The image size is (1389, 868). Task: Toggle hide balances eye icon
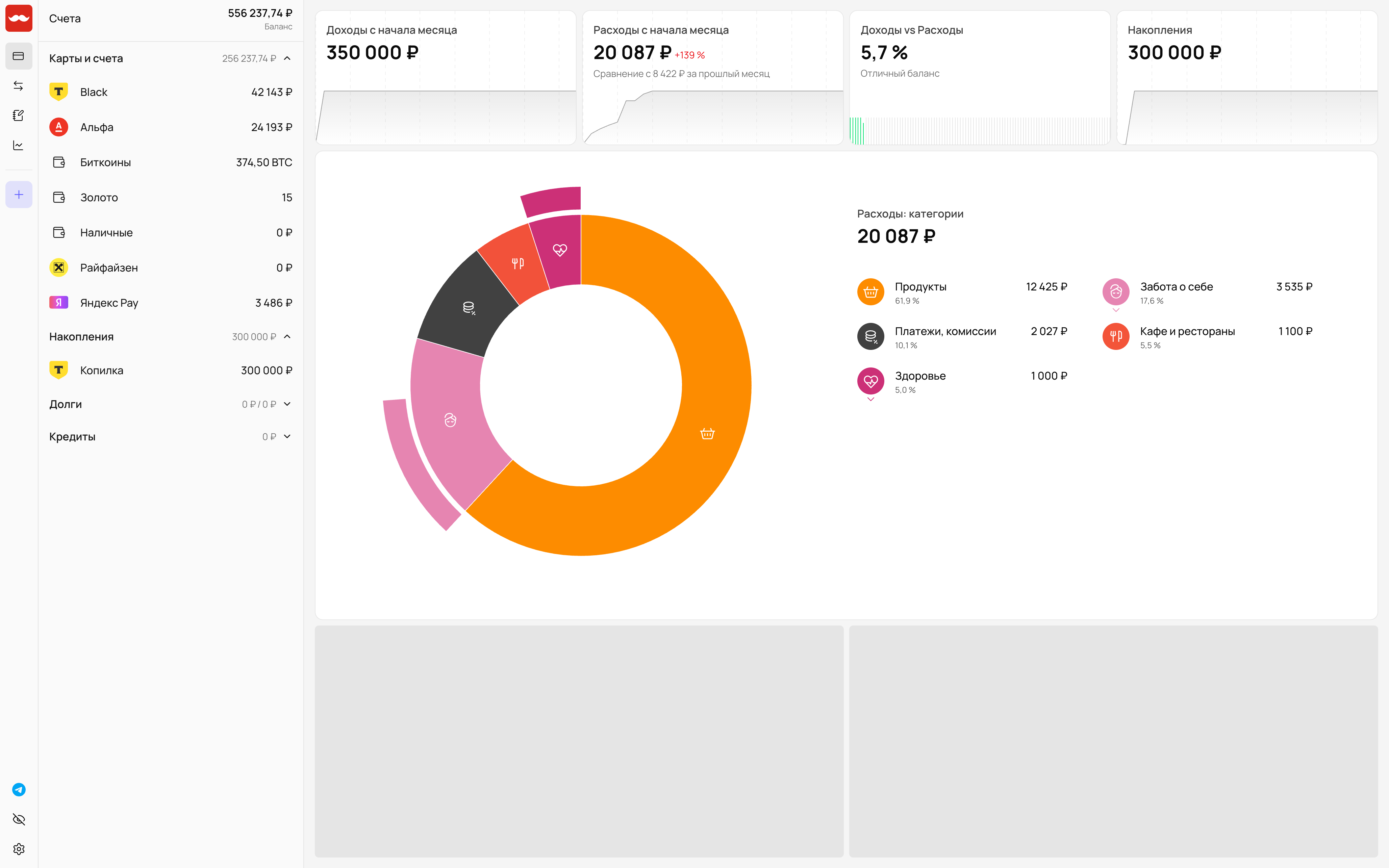pos(18,819)
